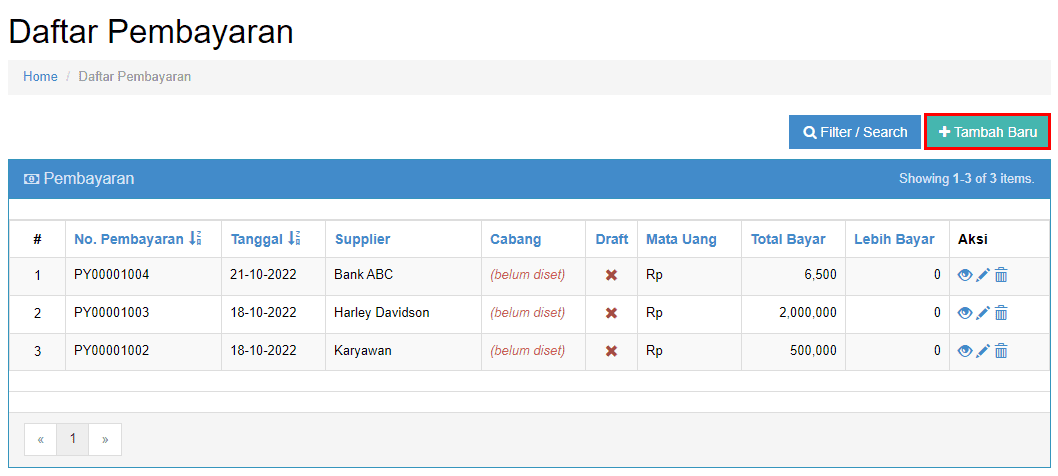The image size is (1058, 476).
Task: Open the Filter / Search button
Action: click(855, 132)
